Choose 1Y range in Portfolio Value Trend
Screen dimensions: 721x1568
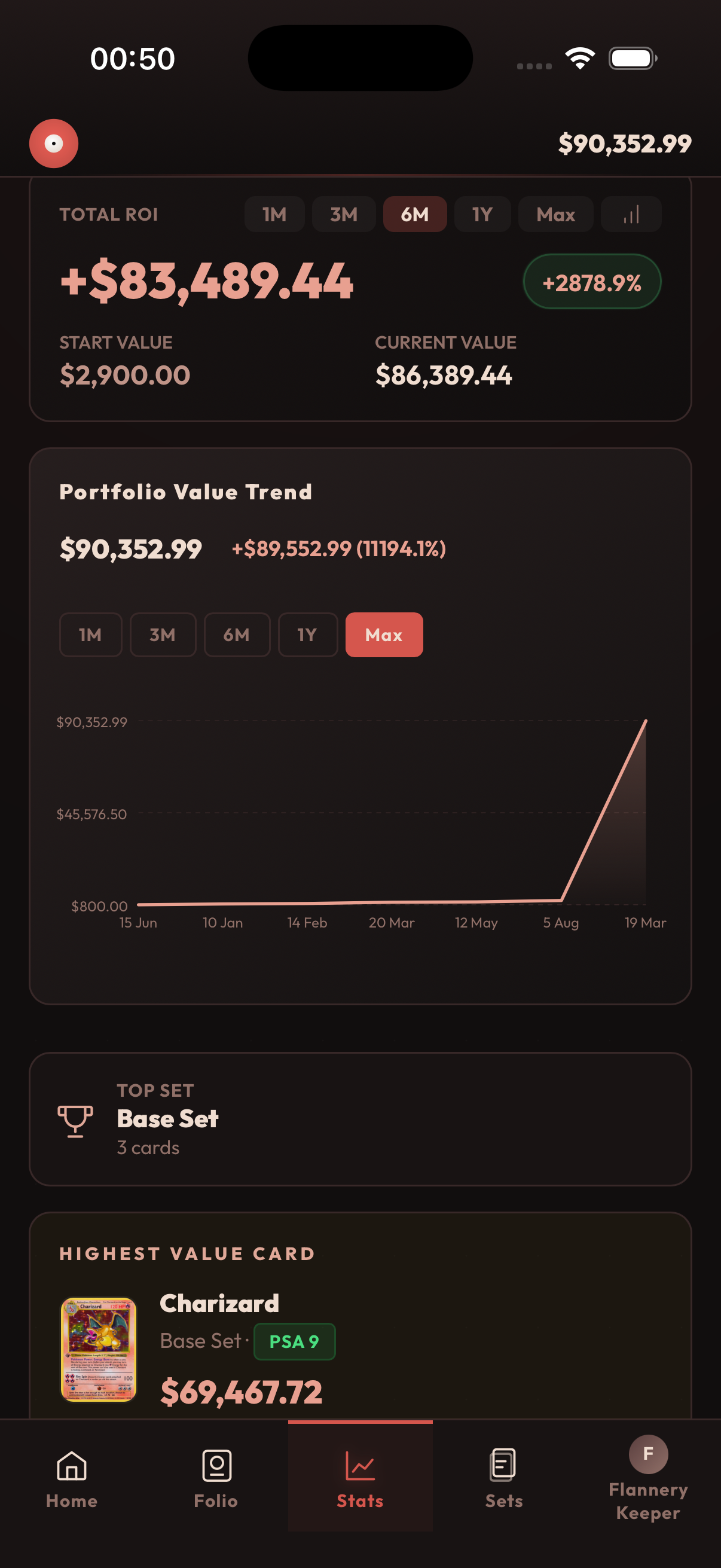pos(308,635)
